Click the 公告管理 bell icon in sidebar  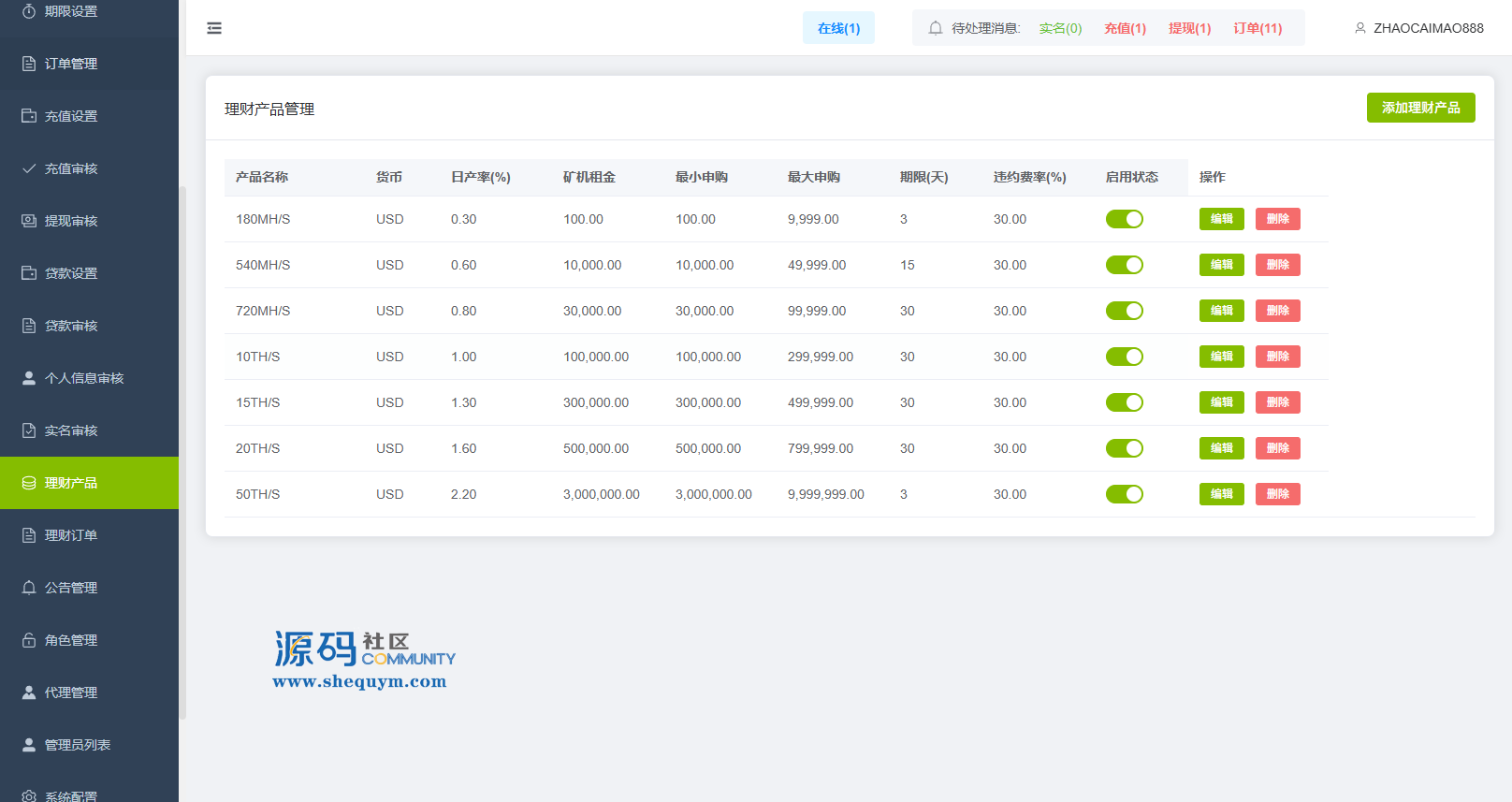(29, 588)
